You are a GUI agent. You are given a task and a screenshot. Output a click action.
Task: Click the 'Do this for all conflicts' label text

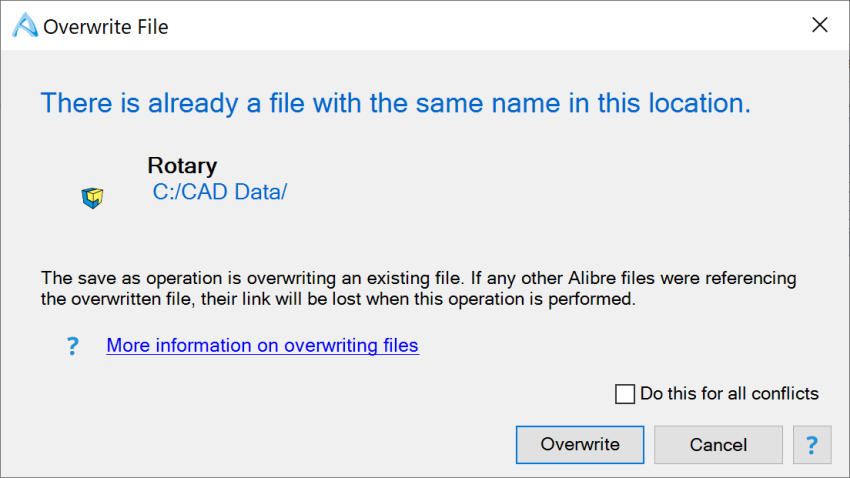[x=729, y=394]
